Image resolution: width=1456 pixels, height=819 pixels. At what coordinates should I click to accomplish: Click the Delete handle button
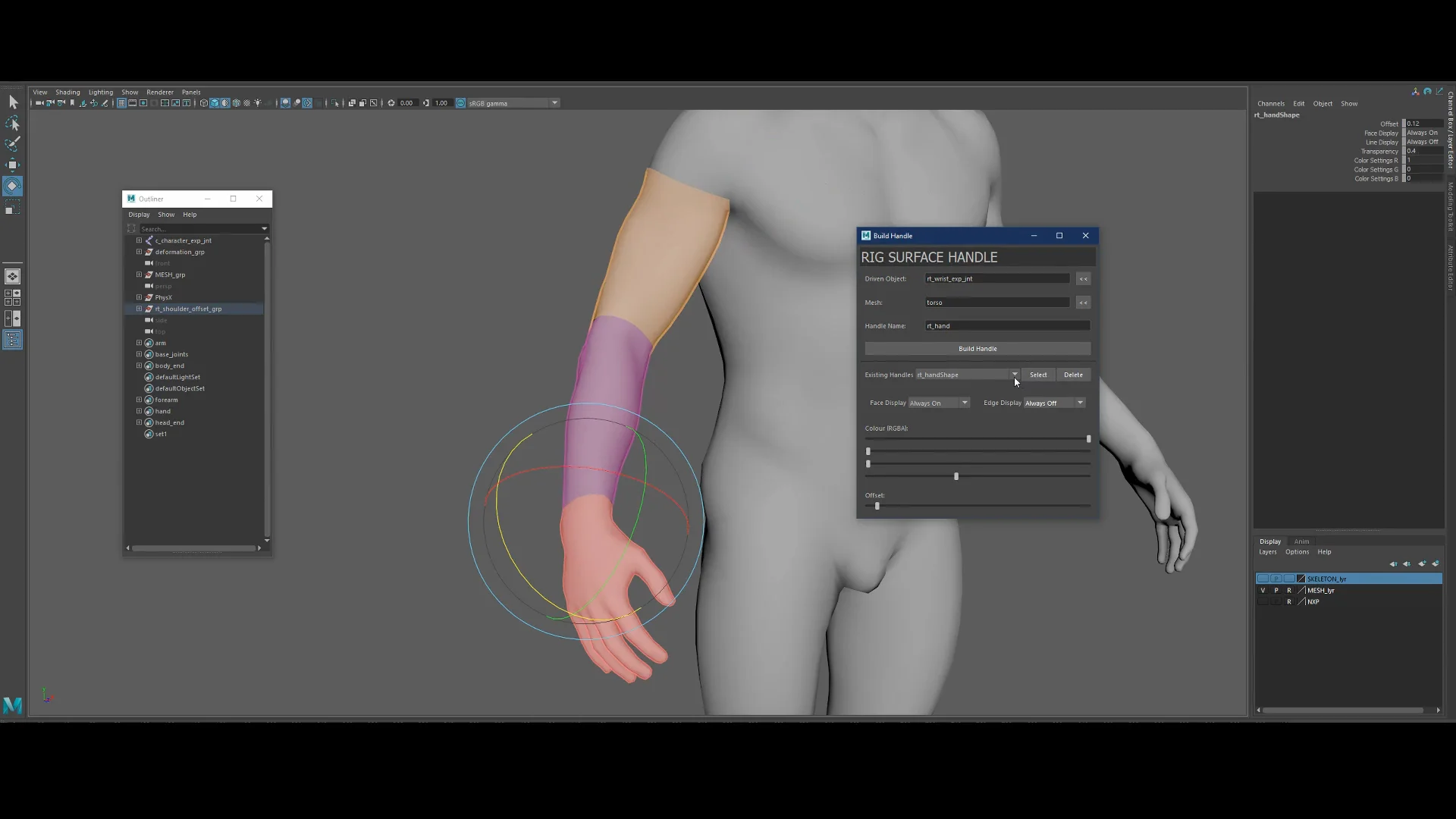tap(1073, 375)
